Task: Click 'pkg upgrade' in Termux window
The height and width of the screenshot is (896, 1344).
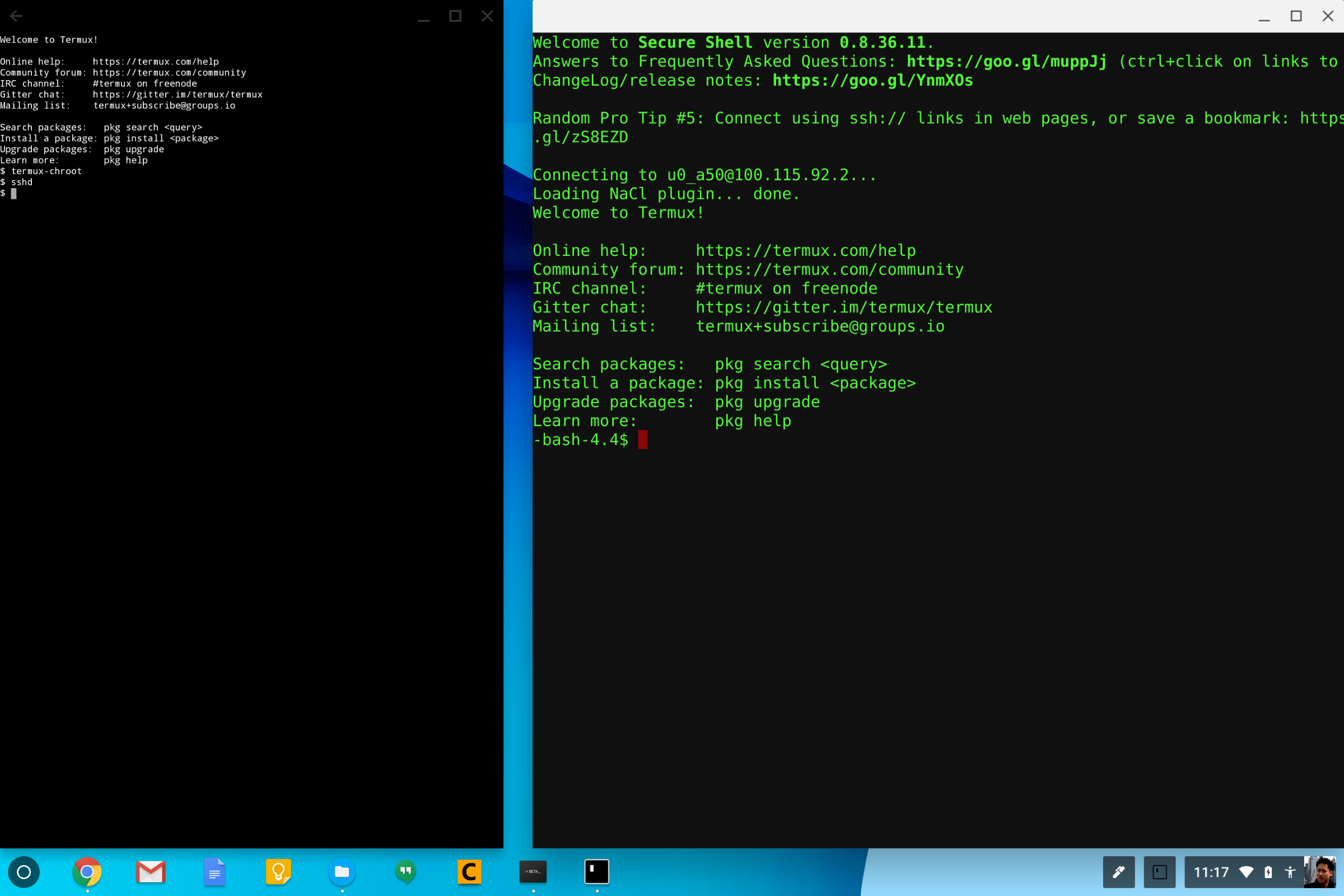Action: tap(134, 149)
